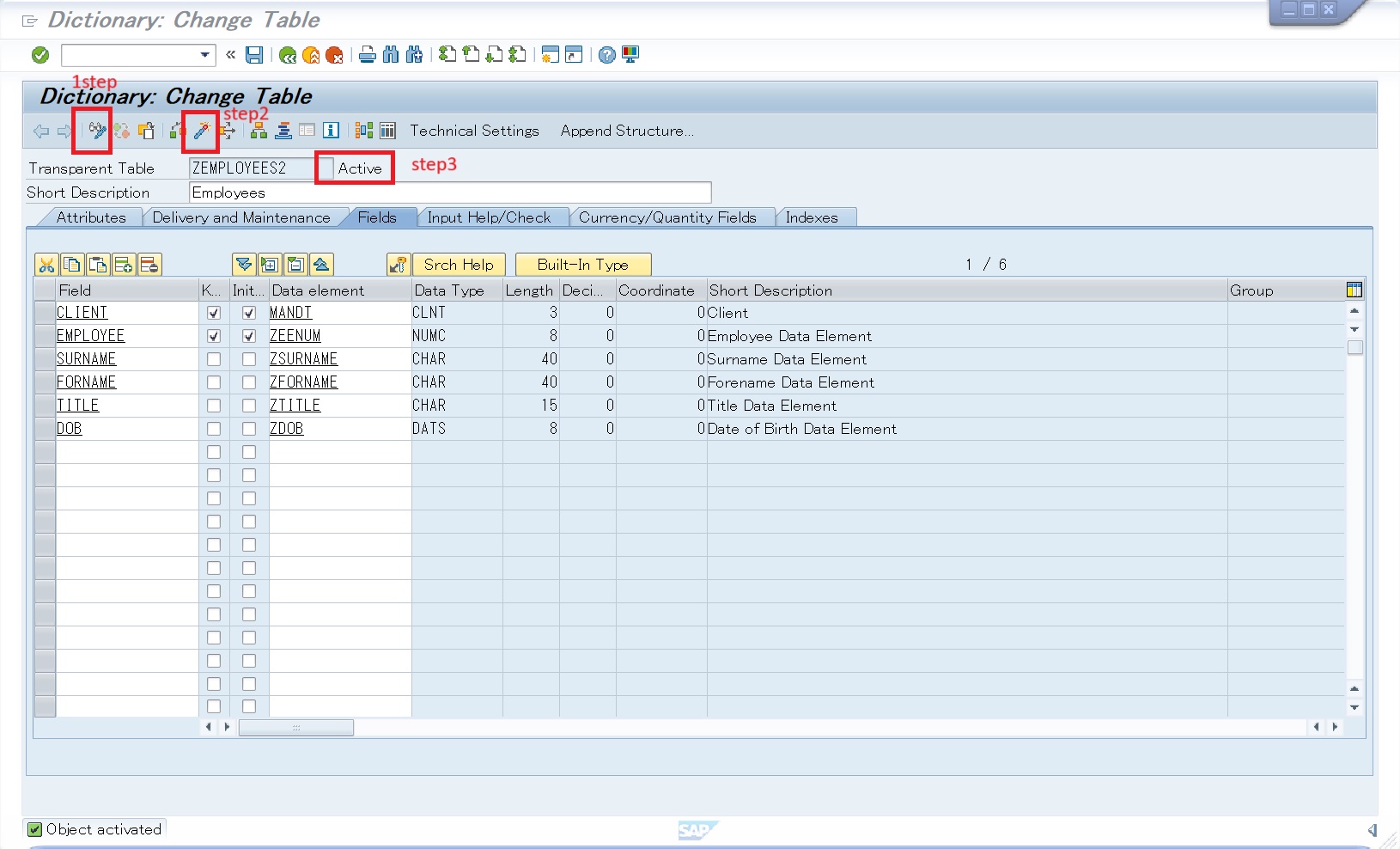Click the Delete Row icon
1400x849 pixels.
pos(149,265)
